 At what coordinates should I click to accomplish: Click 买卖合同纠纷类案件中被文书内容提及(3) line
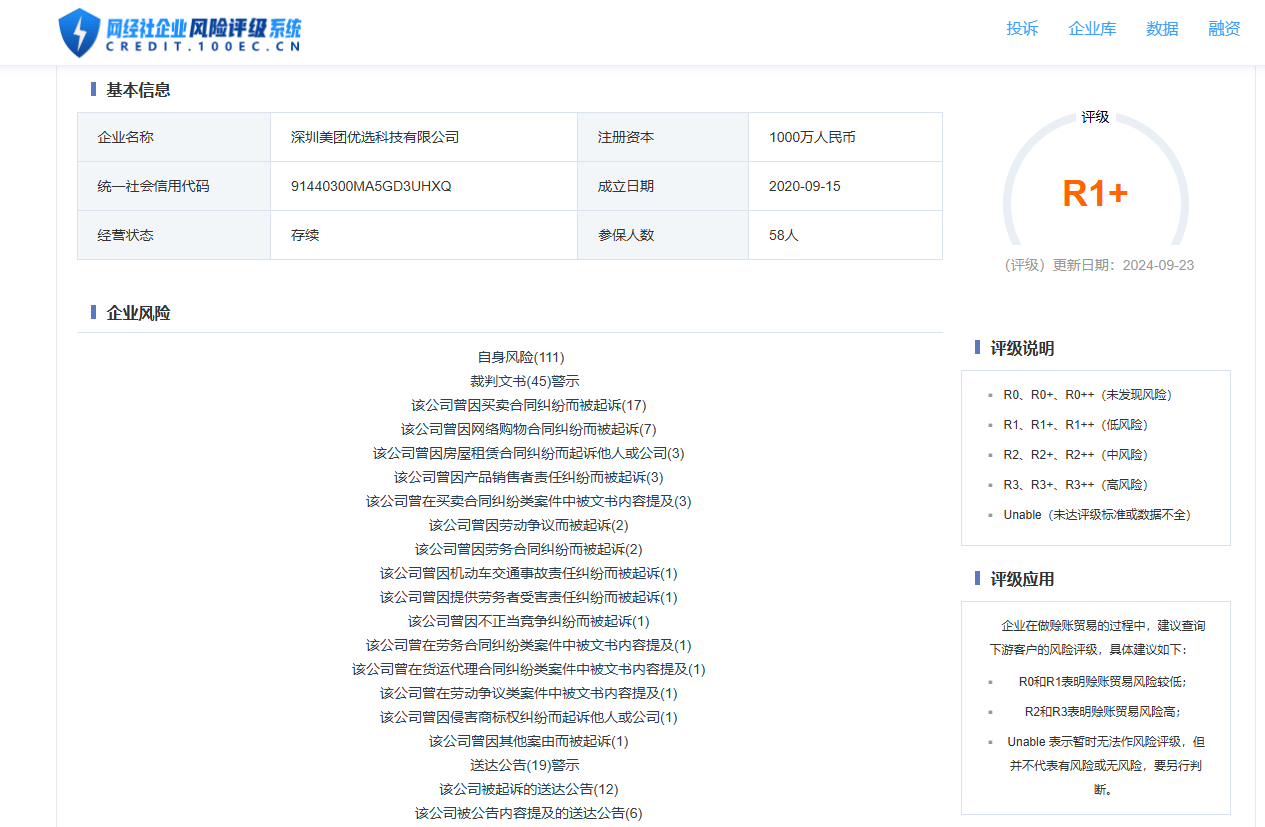point(529,501)
